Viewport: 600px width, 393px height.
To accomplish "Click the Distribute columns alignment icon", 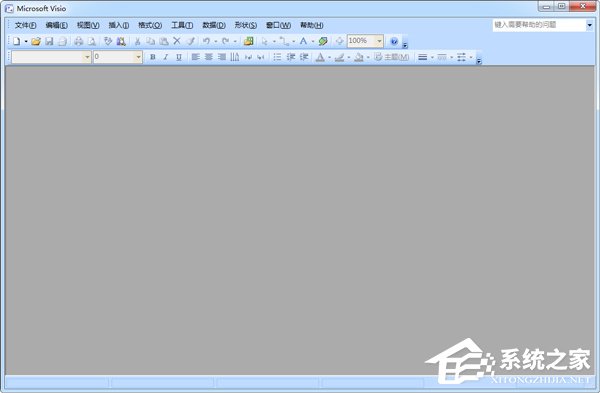I will coord(235,57).
